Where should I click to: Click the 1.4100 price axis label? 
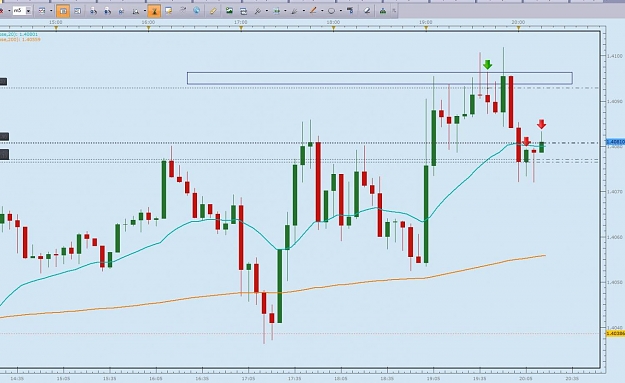(x=614, y=56)
